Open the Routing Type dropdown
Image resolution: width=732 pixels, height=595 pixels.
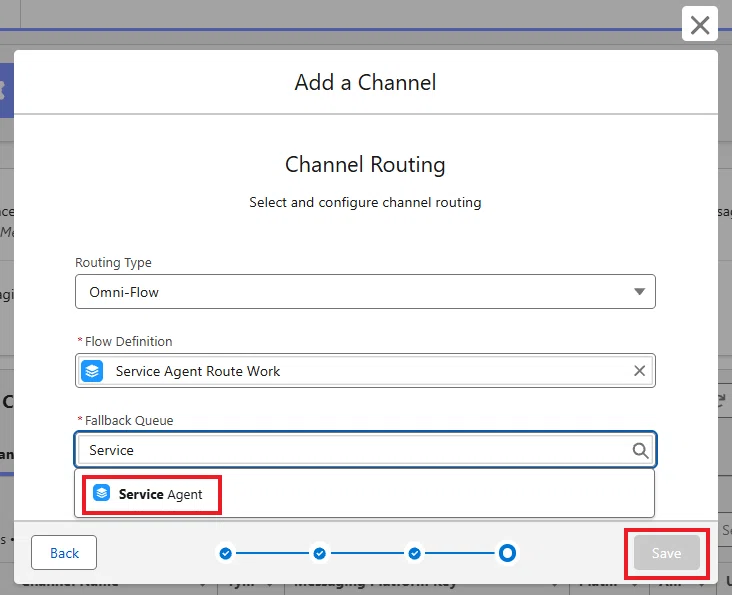[x=365, y=292]
